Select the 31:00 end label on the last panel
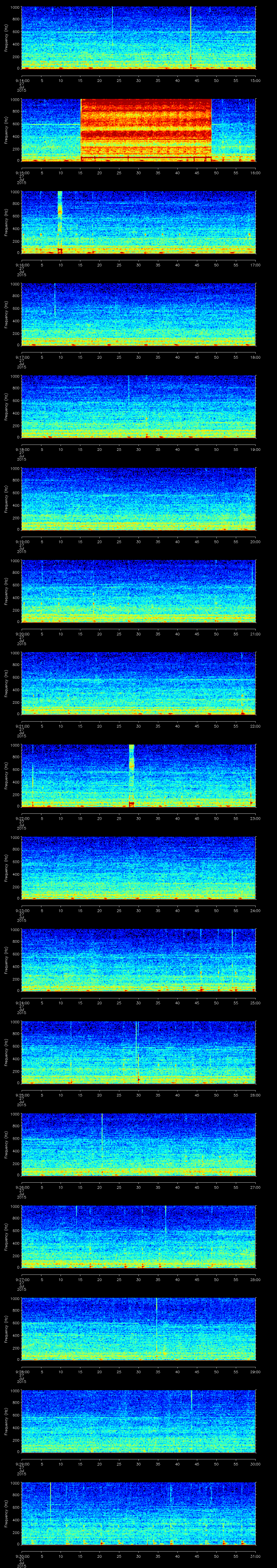The image size is (277, 1568). (x=255, y=1557)
